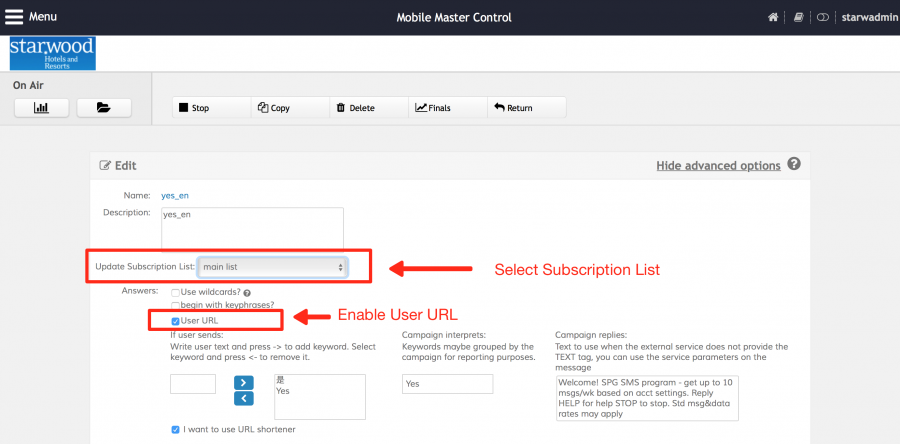Go to the Home icon

773,18
